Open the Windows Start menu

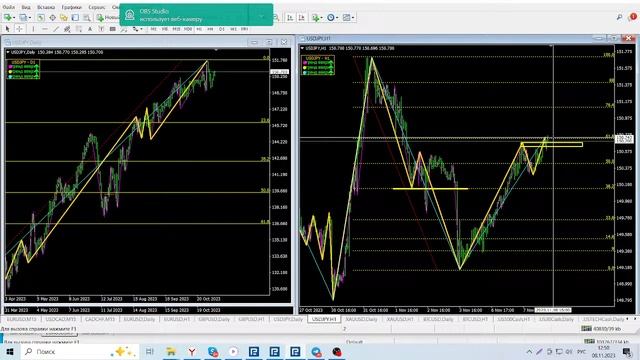[10, 351]
